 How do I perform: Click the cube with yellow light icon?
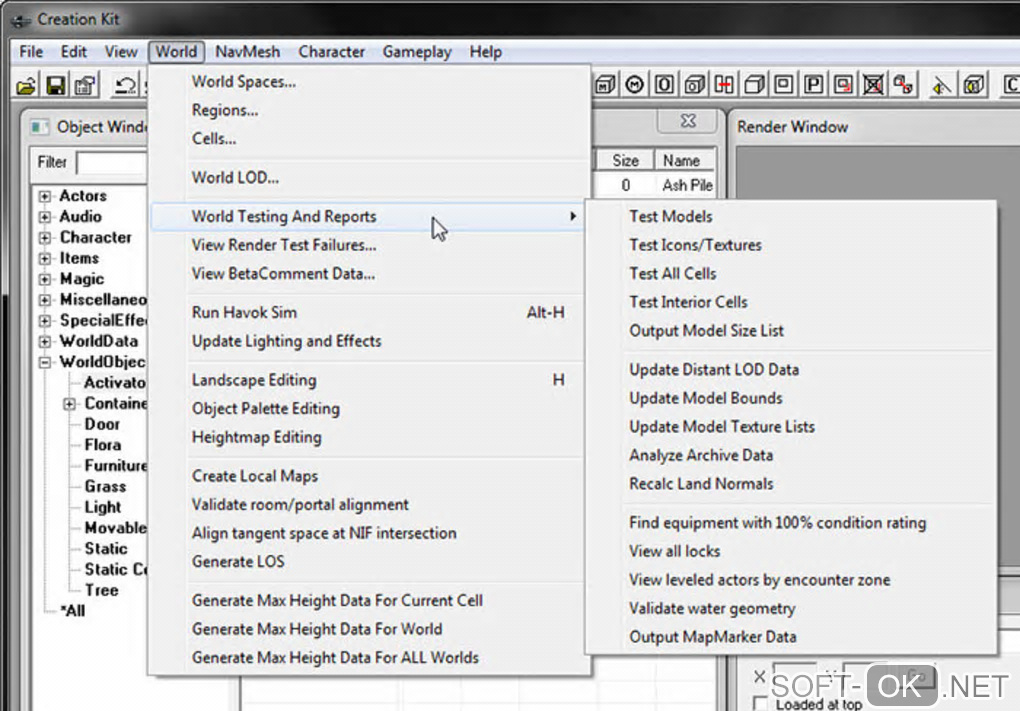[974, 85]
